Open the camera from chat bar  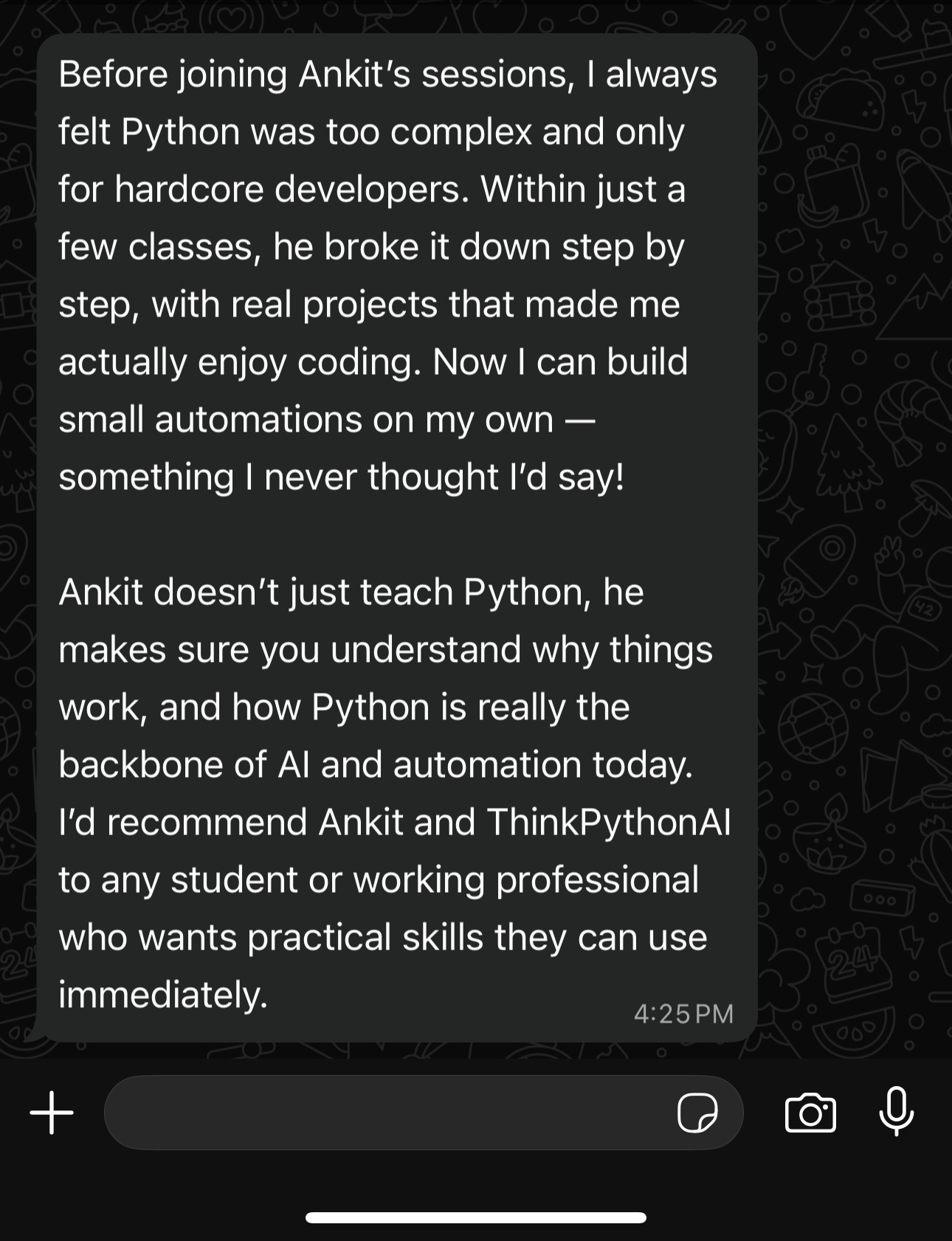[810, 1112]
